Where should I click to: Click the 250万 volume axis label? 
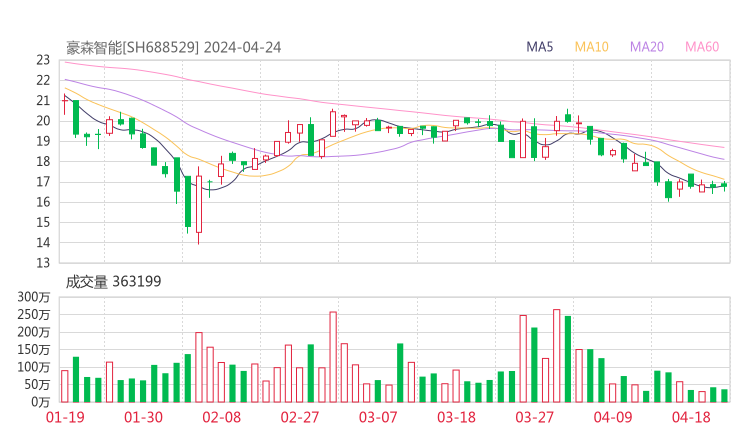[34, 314]
